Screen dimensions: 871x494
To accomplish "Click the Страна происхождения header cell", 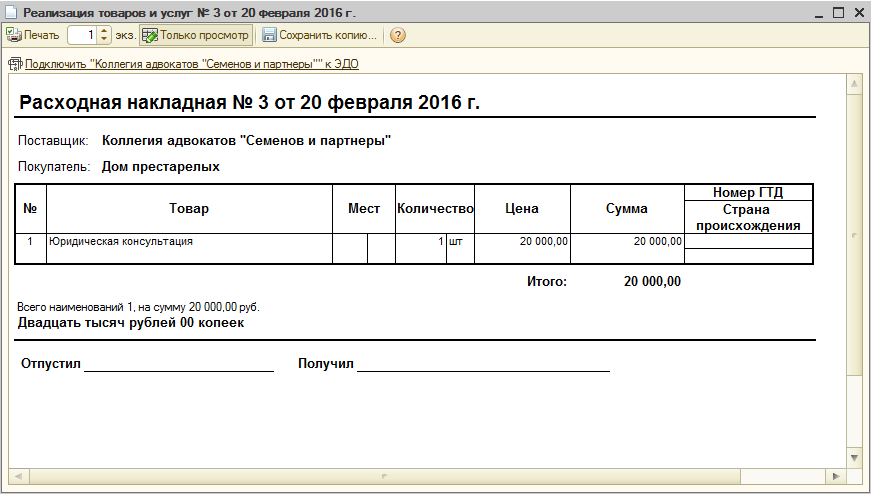I will click(748, 217).
